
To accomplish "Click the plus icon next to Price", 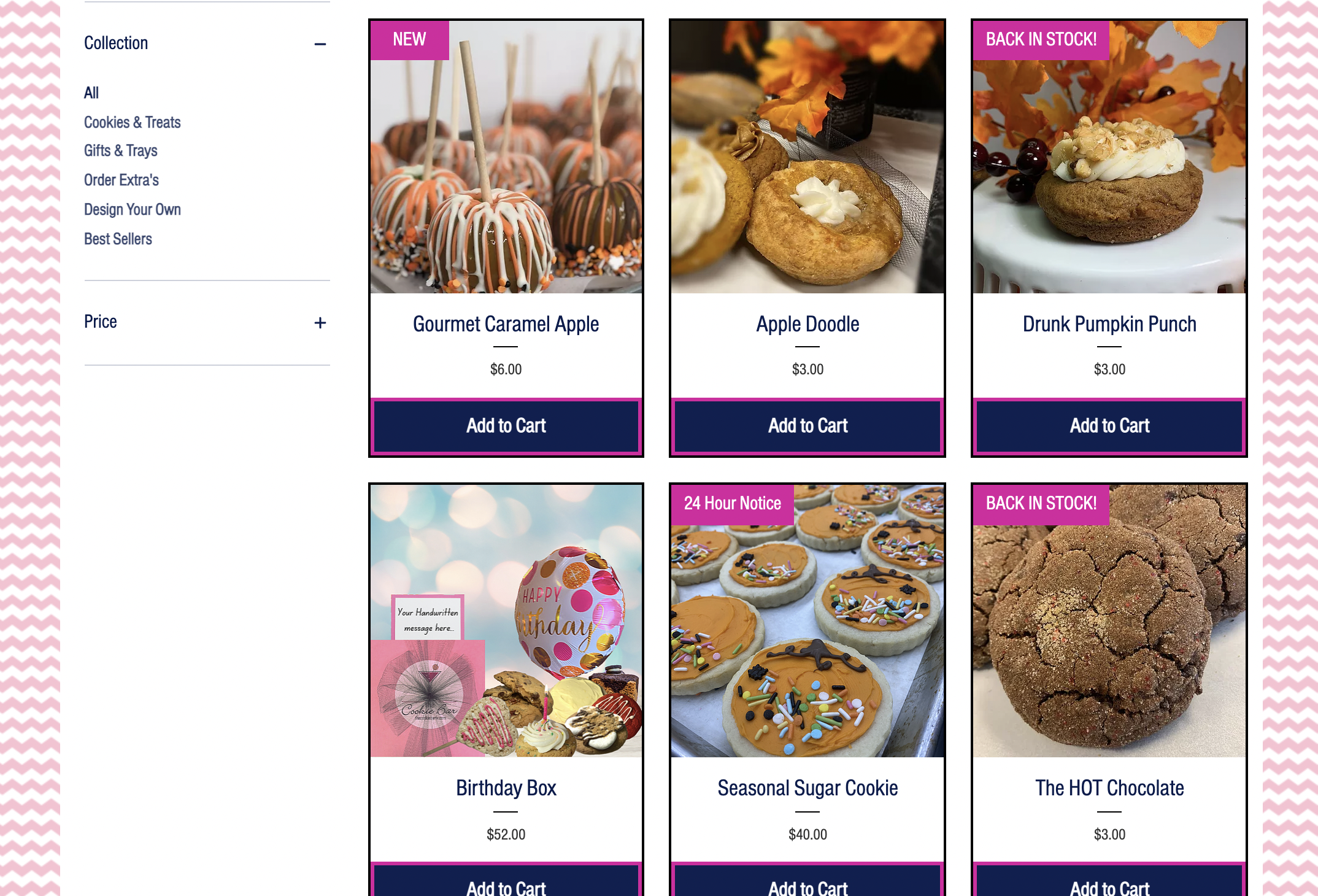I will pos(320,322).
